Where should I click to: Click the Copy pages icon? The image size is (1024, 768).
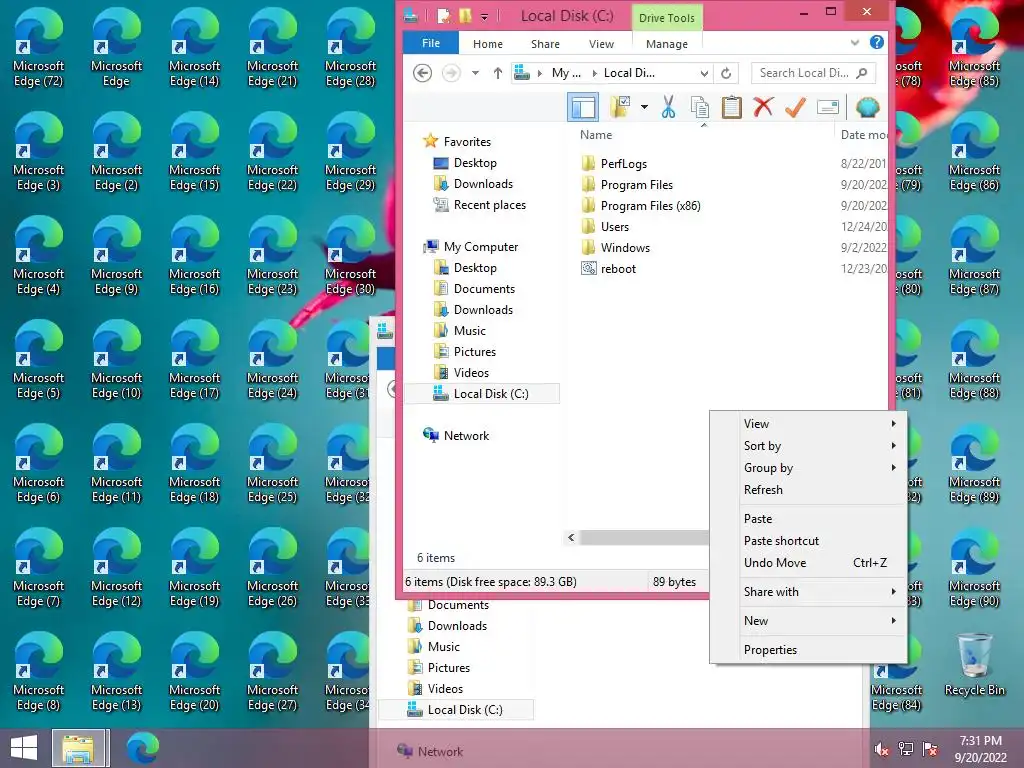(700, 107)
